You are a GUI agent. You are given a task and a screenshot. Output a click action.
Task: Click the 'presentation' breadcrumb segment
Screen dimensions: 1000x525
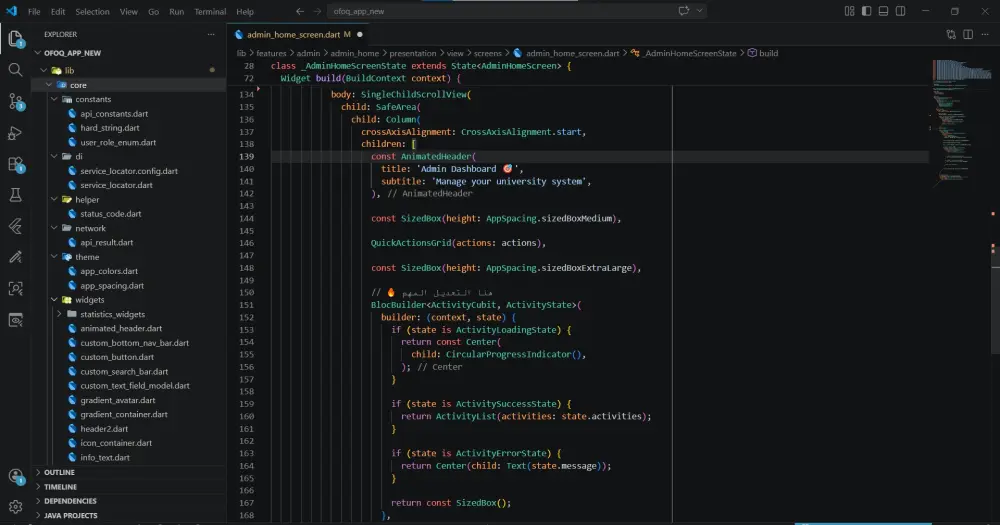click(x=413, y=54)
